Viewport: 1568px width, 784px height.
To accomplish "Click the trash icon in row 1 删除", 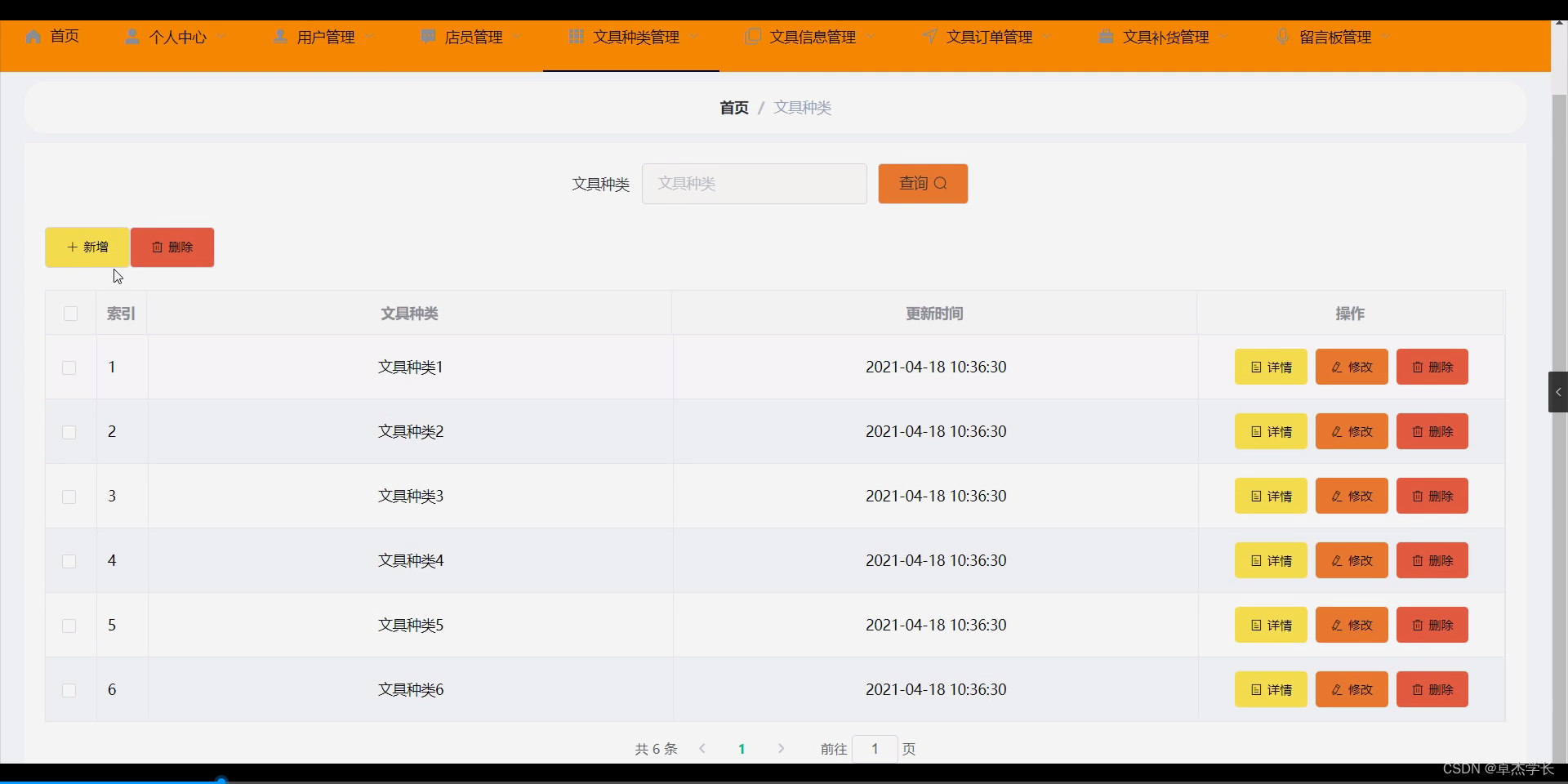I will pyautogui.click(x=1418, y=367).
